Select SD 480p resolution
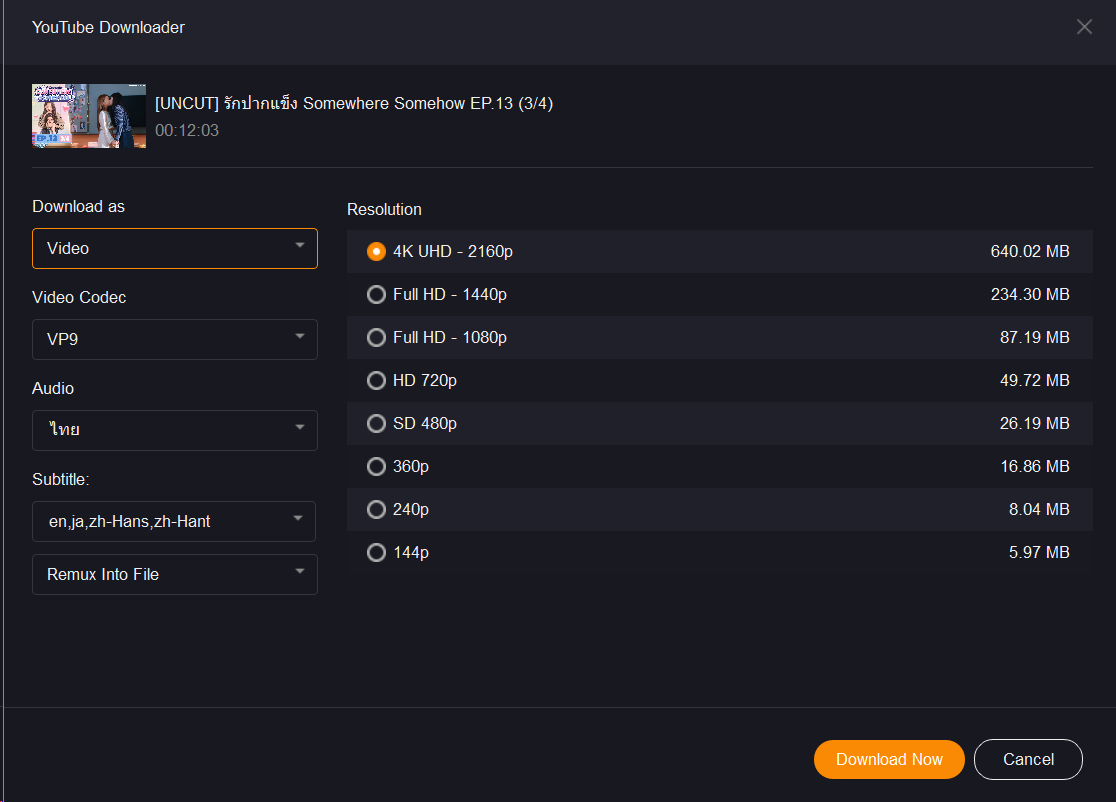Image resolution: width=1116 pixels, height=802 pixels. click(x=376, y=424)
